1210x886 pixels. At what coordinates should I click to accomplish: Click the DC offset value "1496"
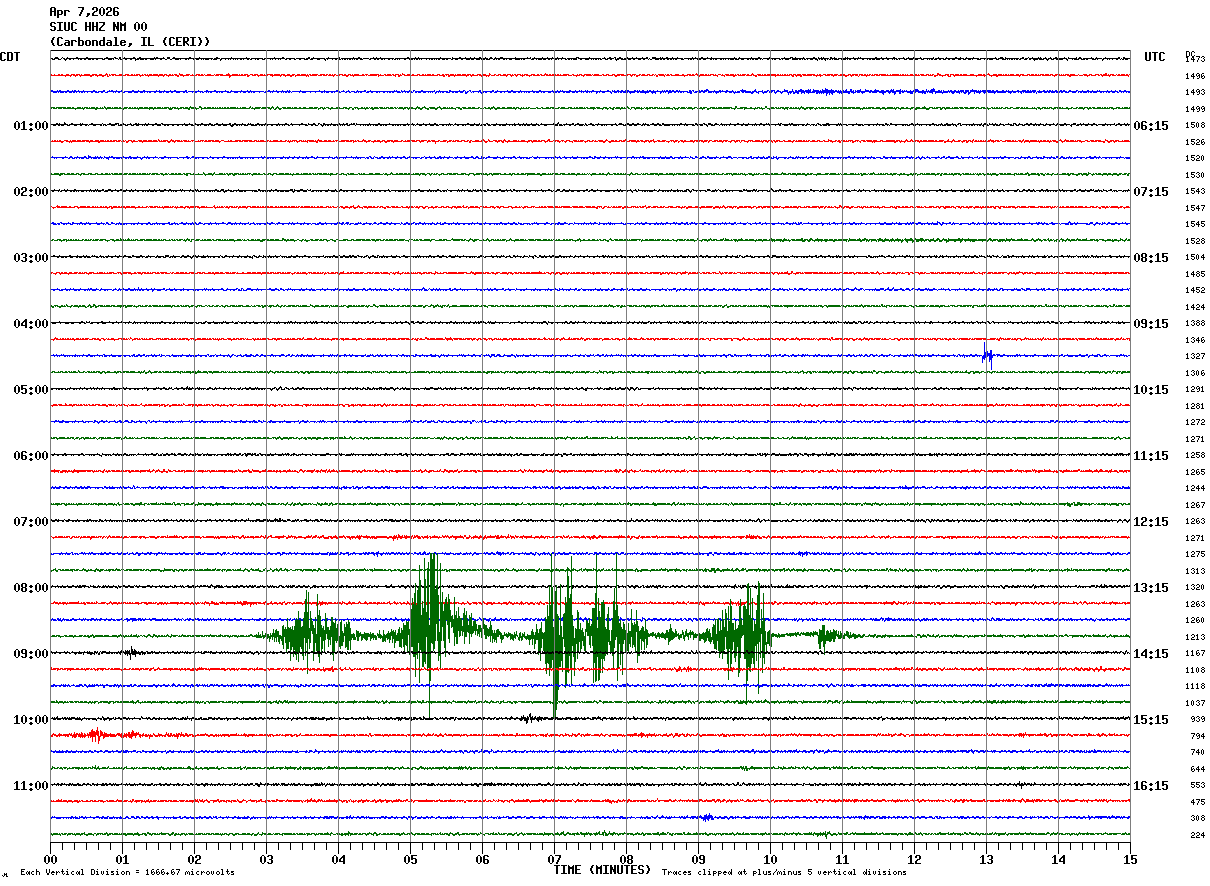click(x=1195, y=76)
